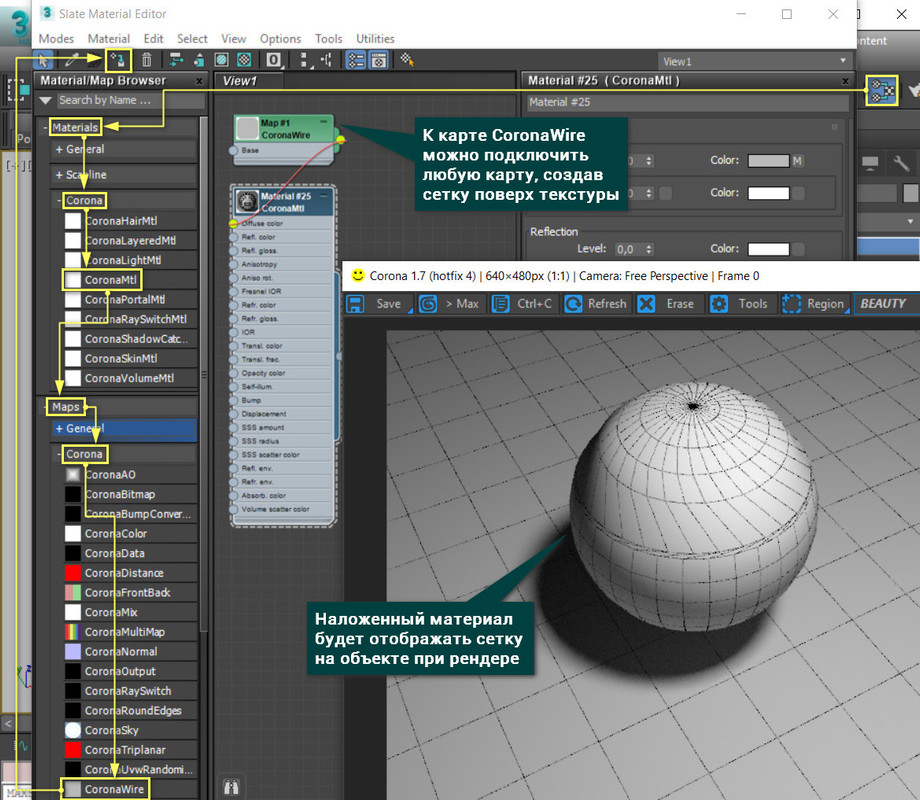This screenshot has width=920, height=800.
Task: Click Hide Unused Nodeslots icon
Action: coord(199,60)
